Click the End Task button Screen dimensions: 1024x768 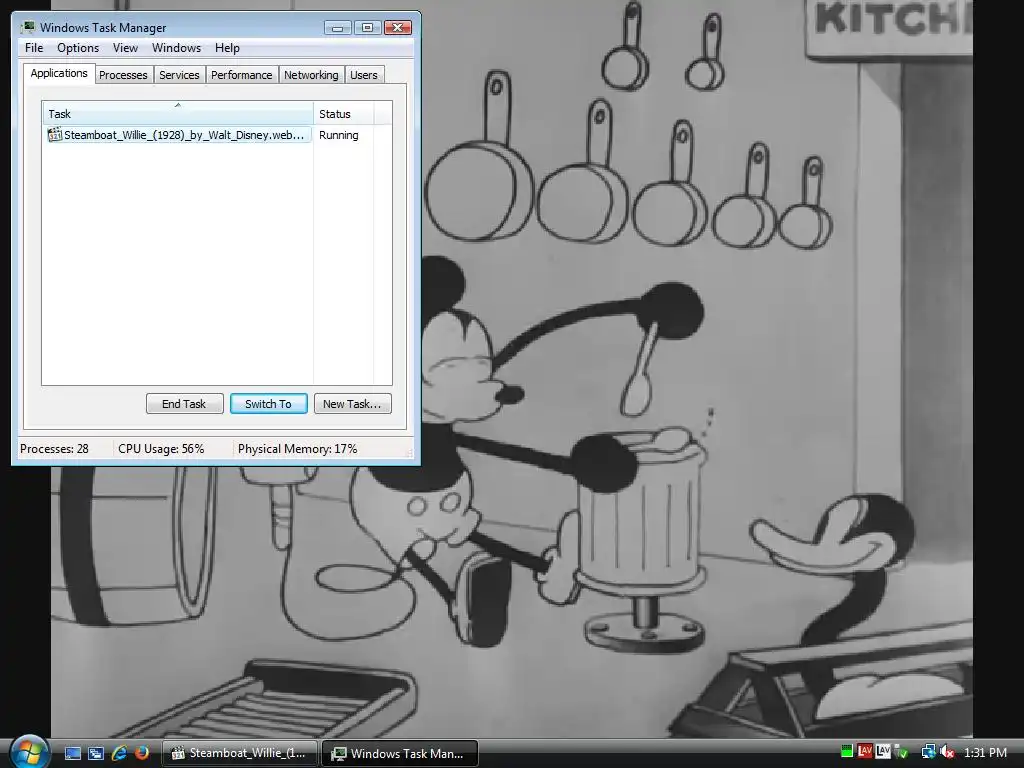coord(184,404)
